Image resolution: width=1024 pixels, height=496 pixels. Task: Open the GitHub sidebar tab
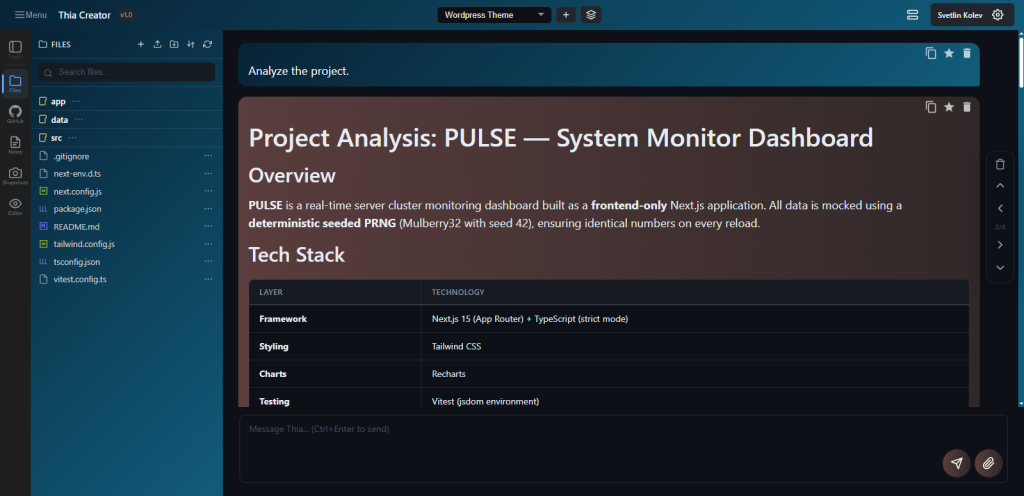(x=15, y=114)
